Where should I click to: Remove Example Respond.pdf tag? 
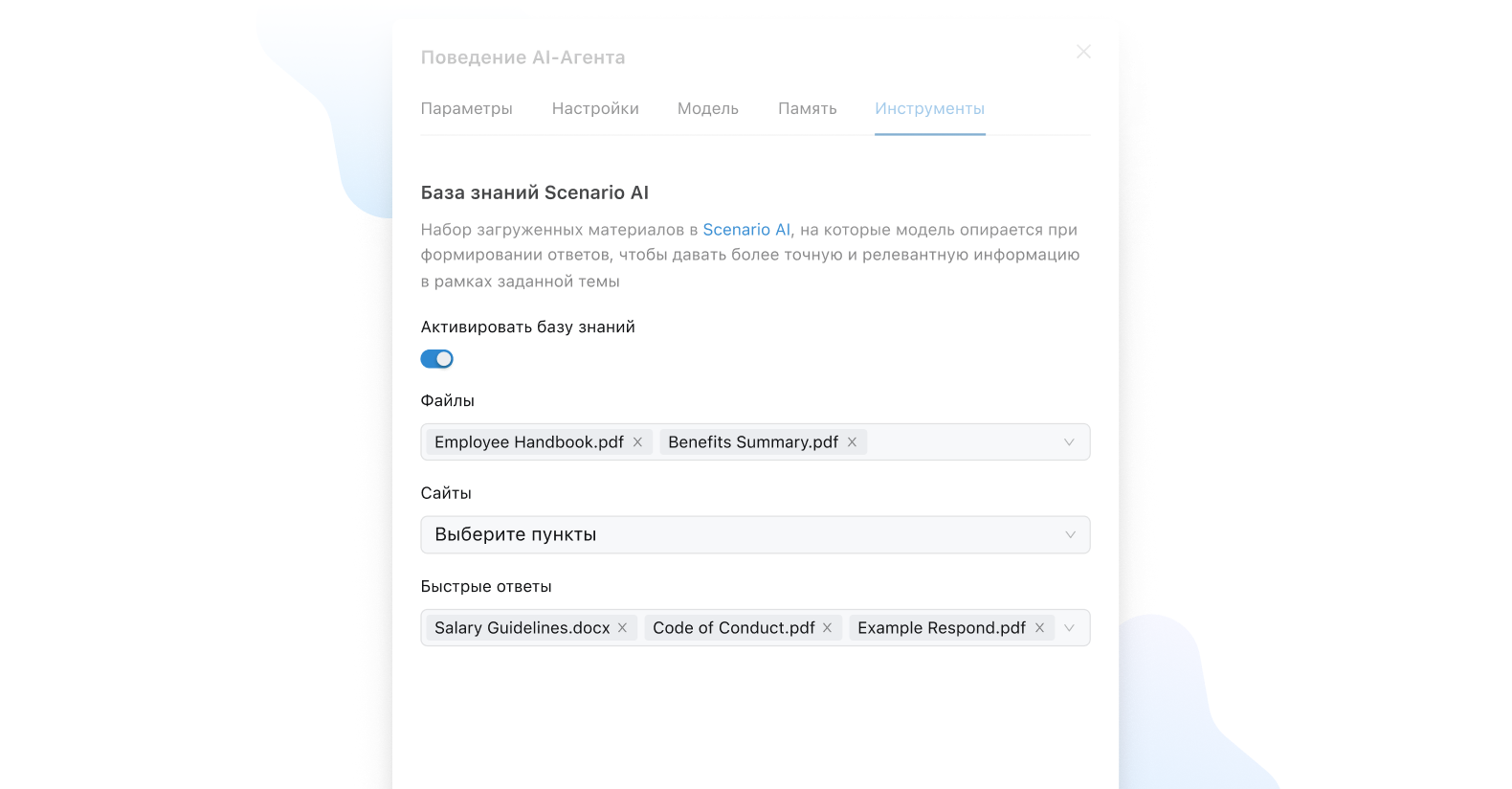[1039, 628]
